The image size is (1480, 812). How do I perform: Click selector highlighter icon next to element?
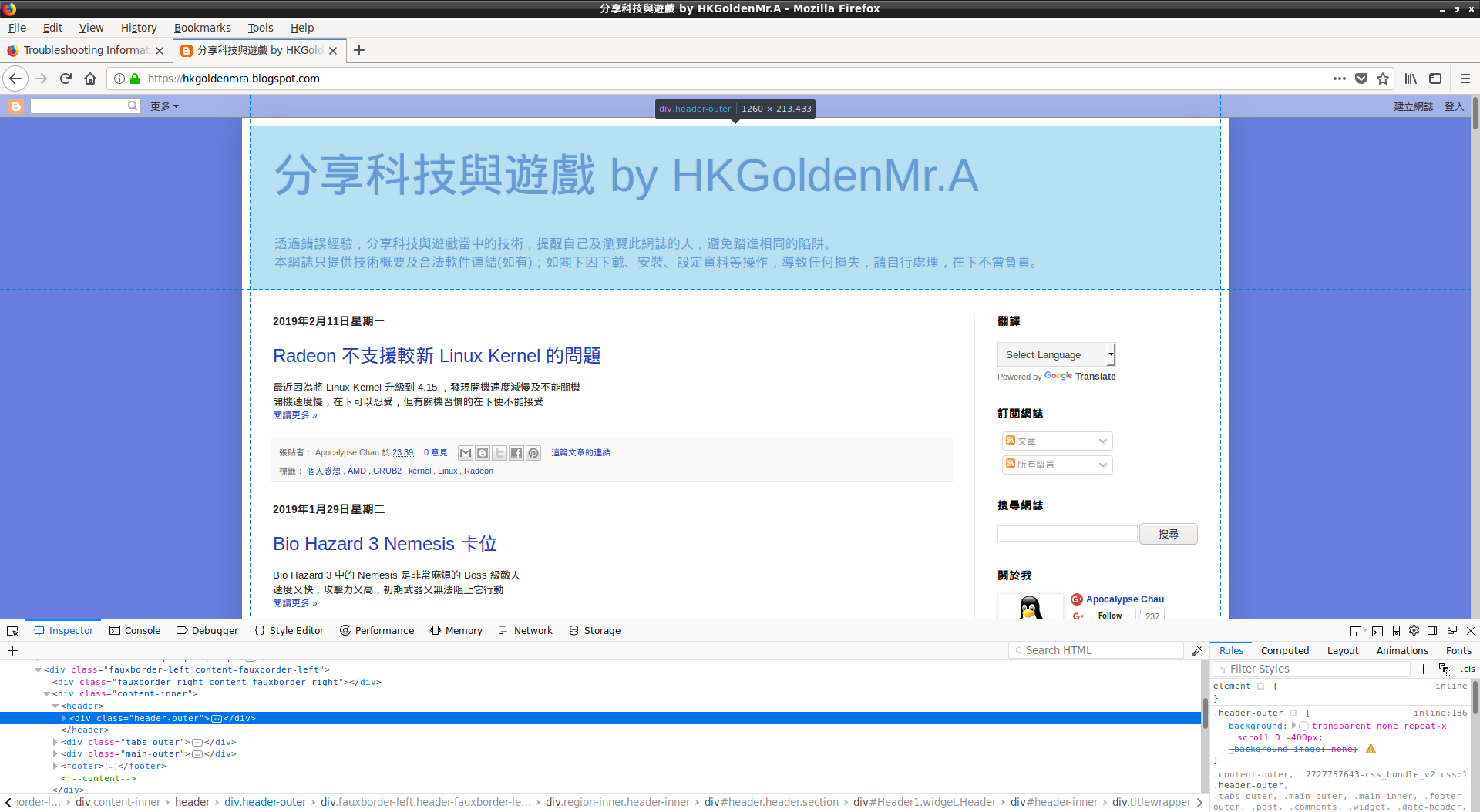click(1260, 686)
